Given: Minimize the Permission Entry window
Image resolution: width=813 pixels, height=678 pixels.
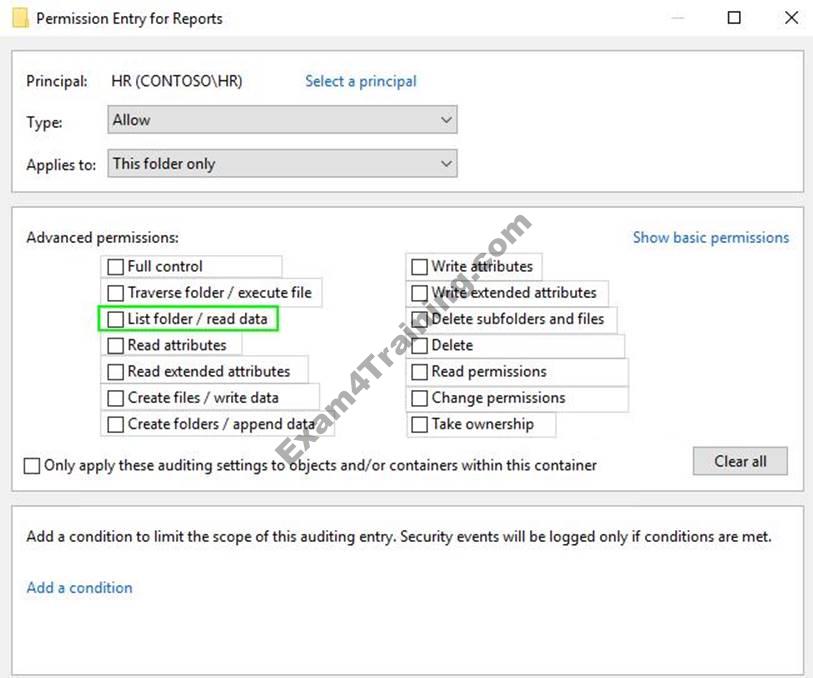Looking at the screenshot, I should (679, 18).
